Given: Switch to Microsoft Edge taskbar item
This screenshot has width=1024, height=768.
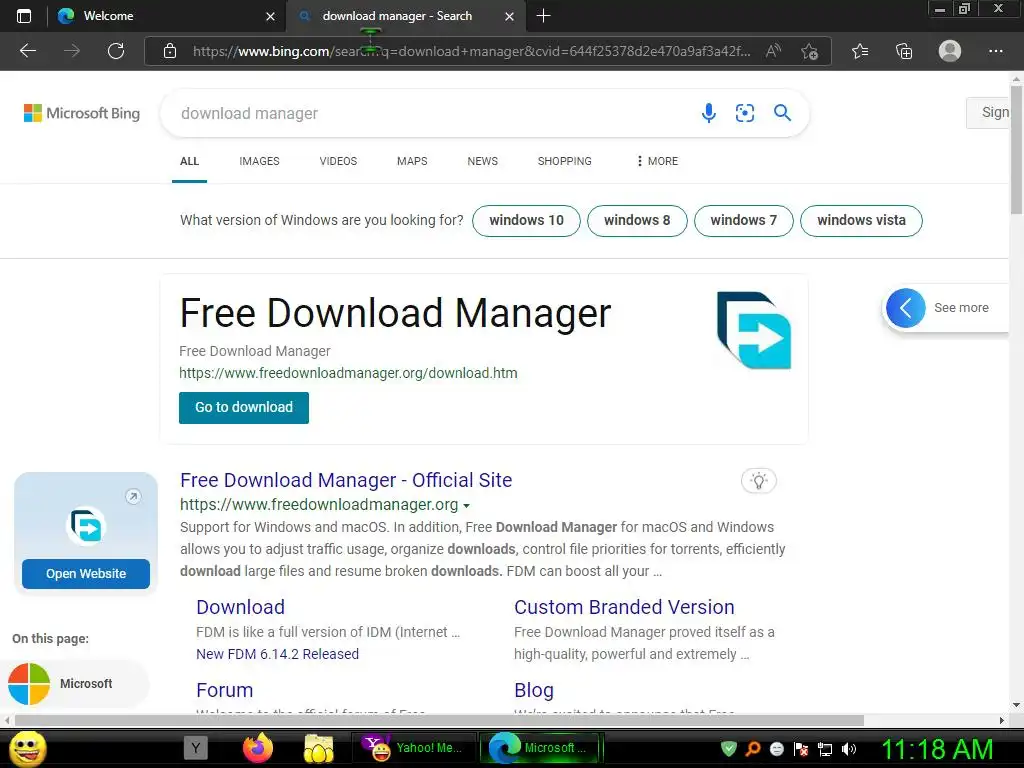Looking at the screenshot, I should coord(541,748).
